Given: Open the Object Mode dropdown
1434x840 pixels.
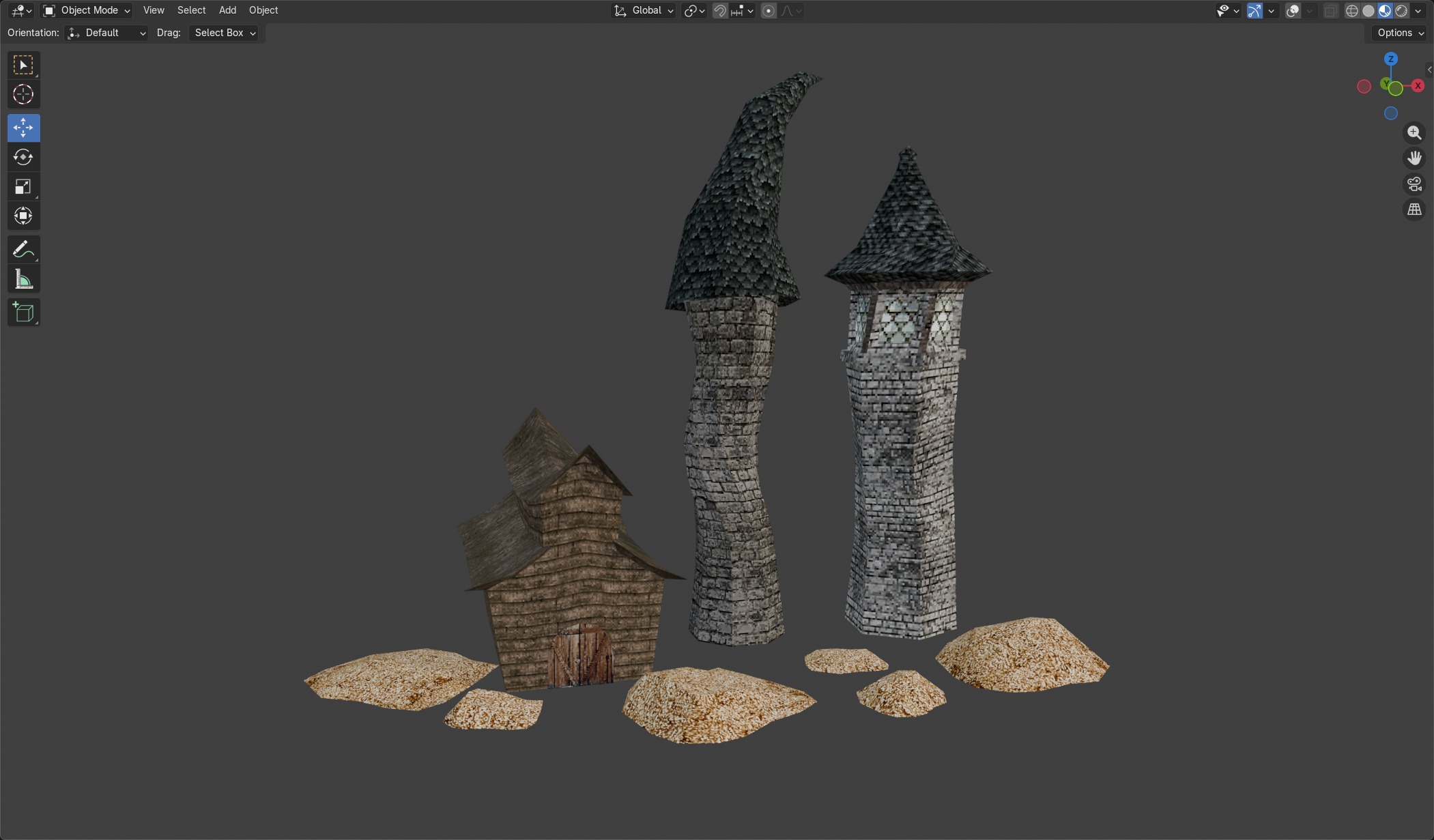Looking at the screenshot, I should tap(87, 10).
